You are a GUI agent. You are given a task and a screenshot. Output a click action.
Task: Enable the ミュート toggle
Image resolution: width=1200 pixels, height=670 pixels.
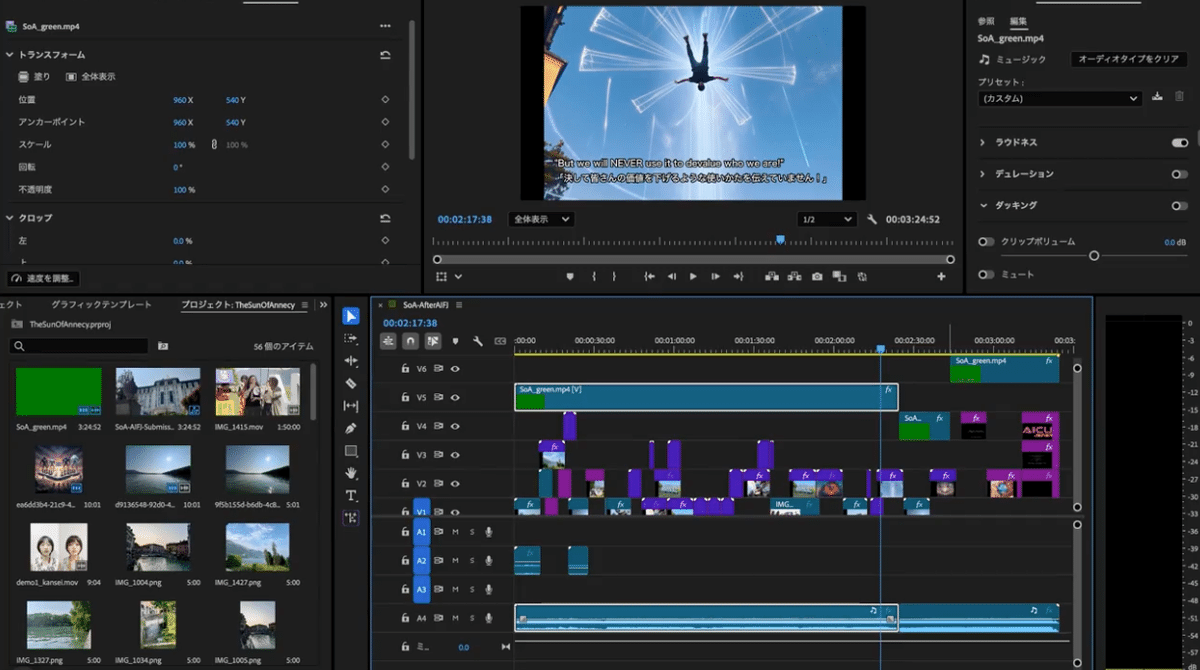[x=987, y=274]
